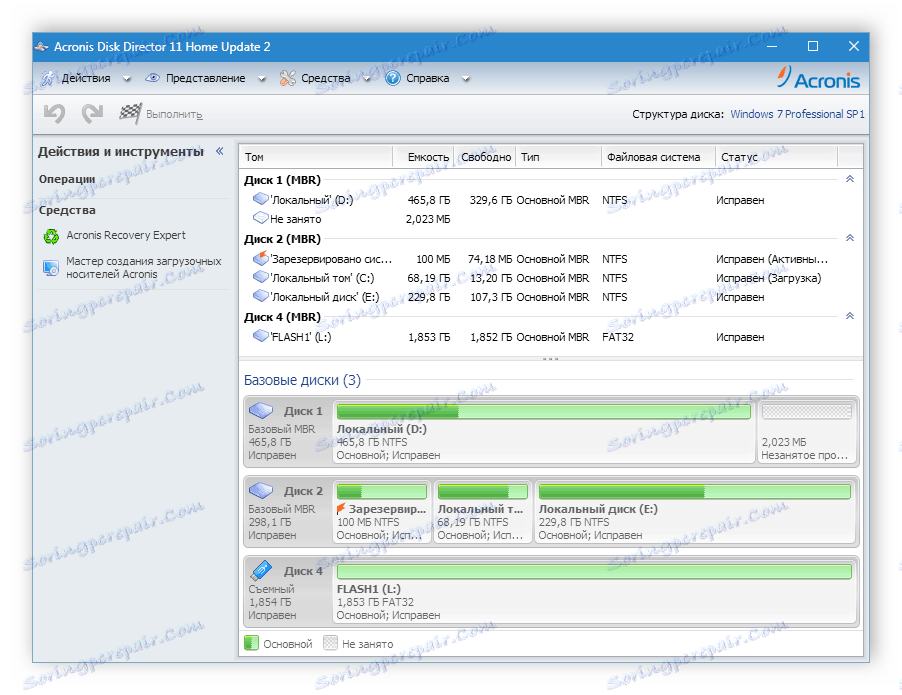Expand dropdown arrow next to Средства

[x=366, y=79]
